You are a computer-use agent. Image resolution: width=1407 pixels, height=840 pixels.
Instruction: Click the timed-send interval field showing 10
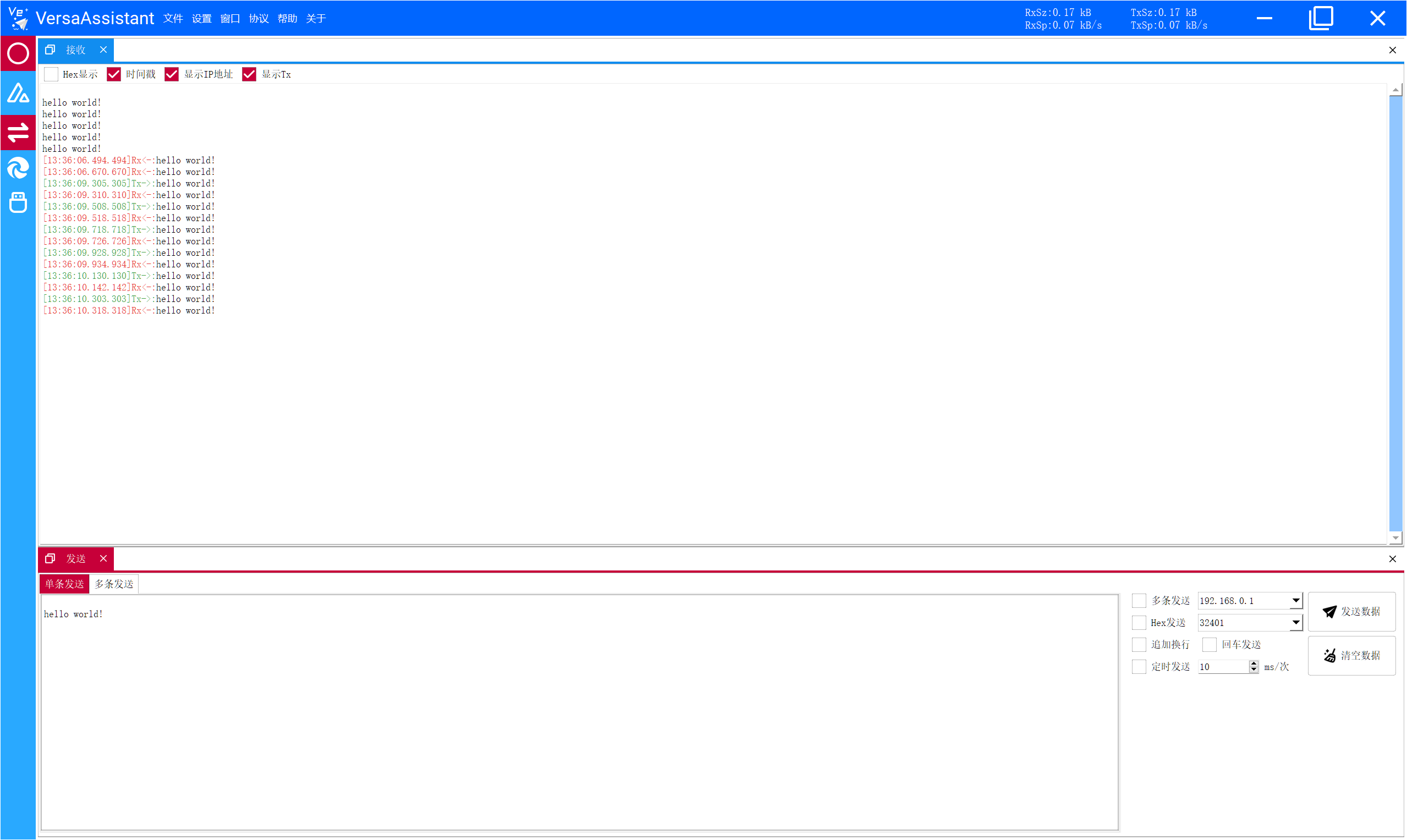[x=1223, y=667]
